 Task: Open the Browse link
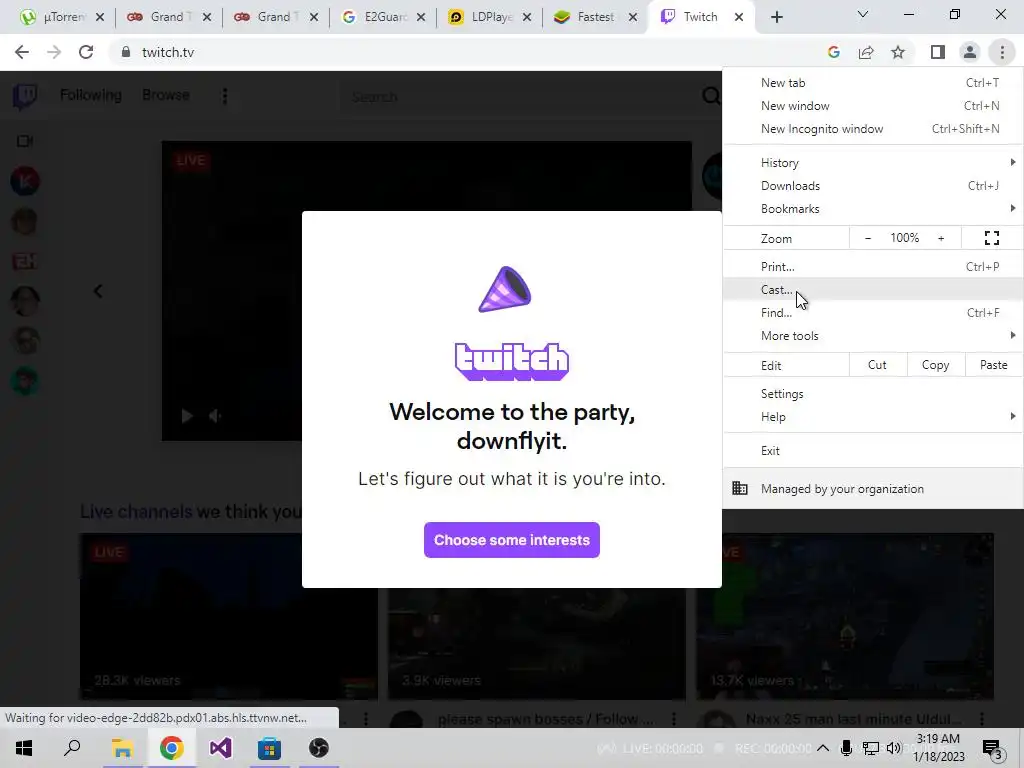166,95
